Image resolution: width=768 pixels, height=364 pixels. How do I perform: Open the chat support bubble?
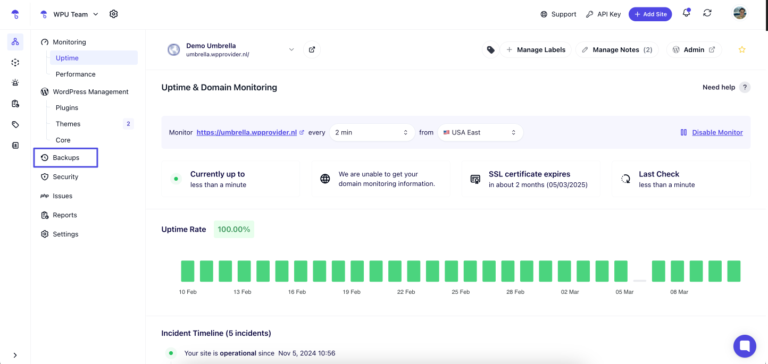pos(744,346)
